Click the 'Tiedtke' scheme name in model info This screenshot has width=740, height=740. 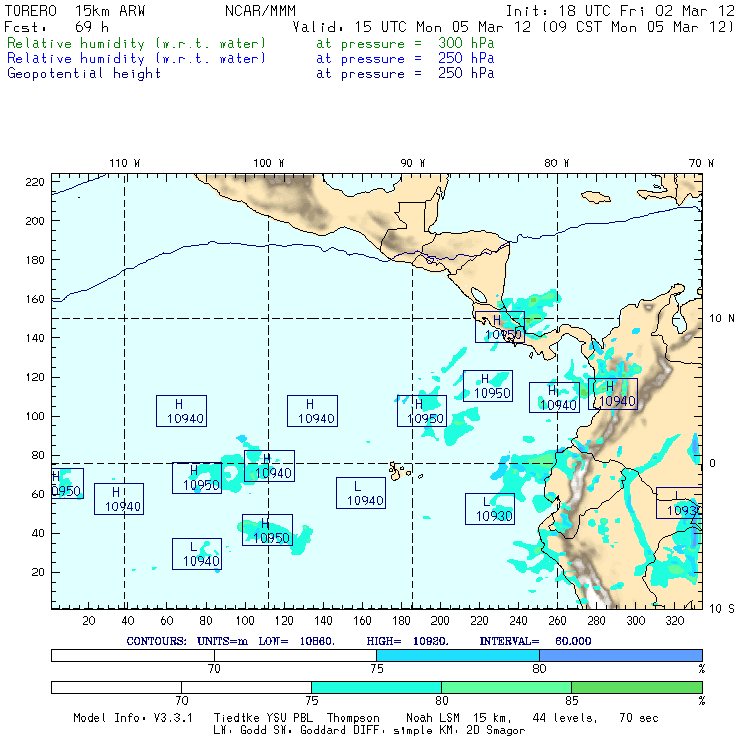pos(236,718)
